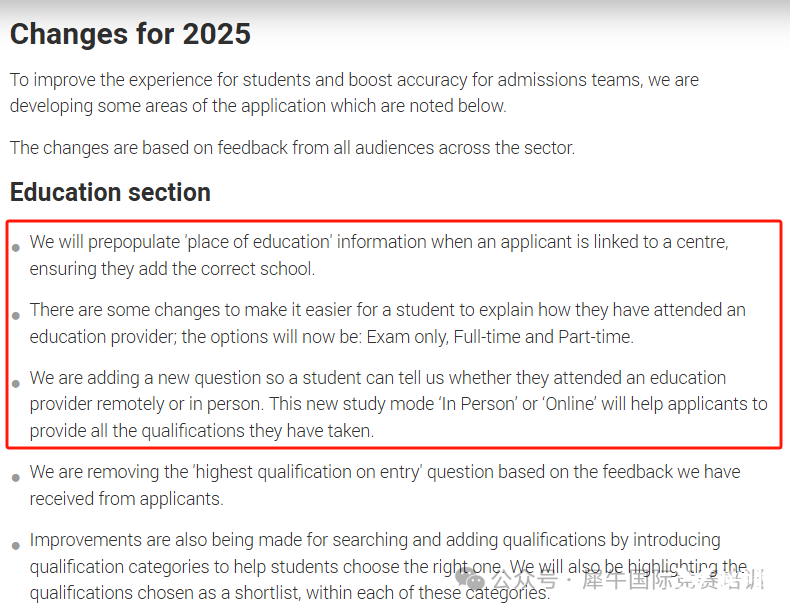
Task: Click 'received from applicants' text line
Action: tap(126, 499)
